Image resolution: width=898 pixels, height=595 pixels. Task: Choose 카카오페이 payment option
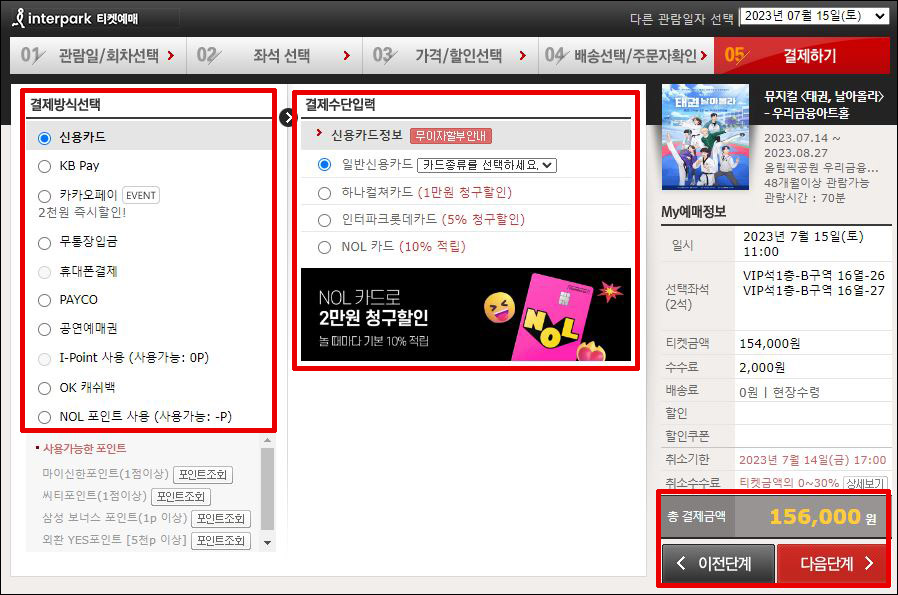pyautogui.click(x=44, y=196)
